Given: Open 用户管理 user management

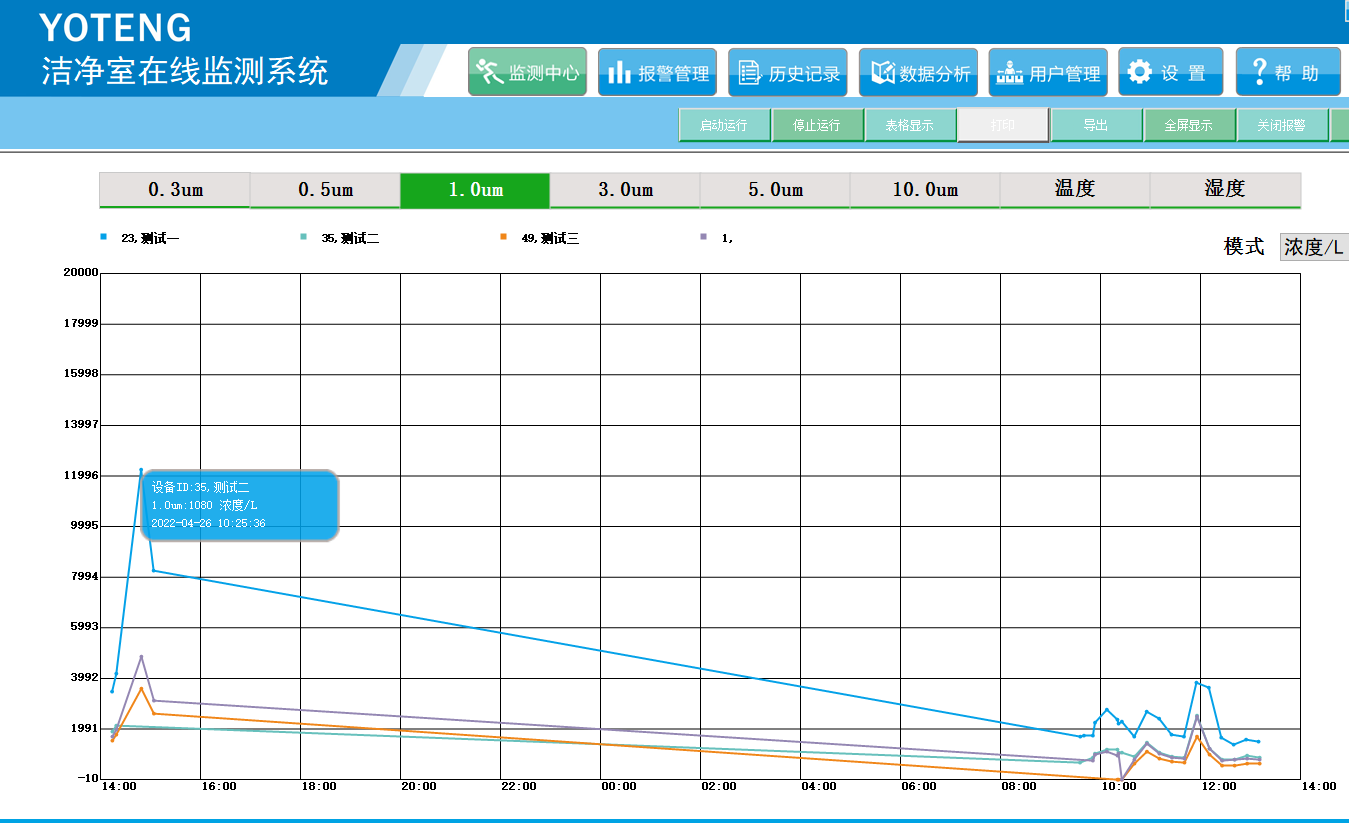Looking at the screenshot, I should pos(1048,72).
